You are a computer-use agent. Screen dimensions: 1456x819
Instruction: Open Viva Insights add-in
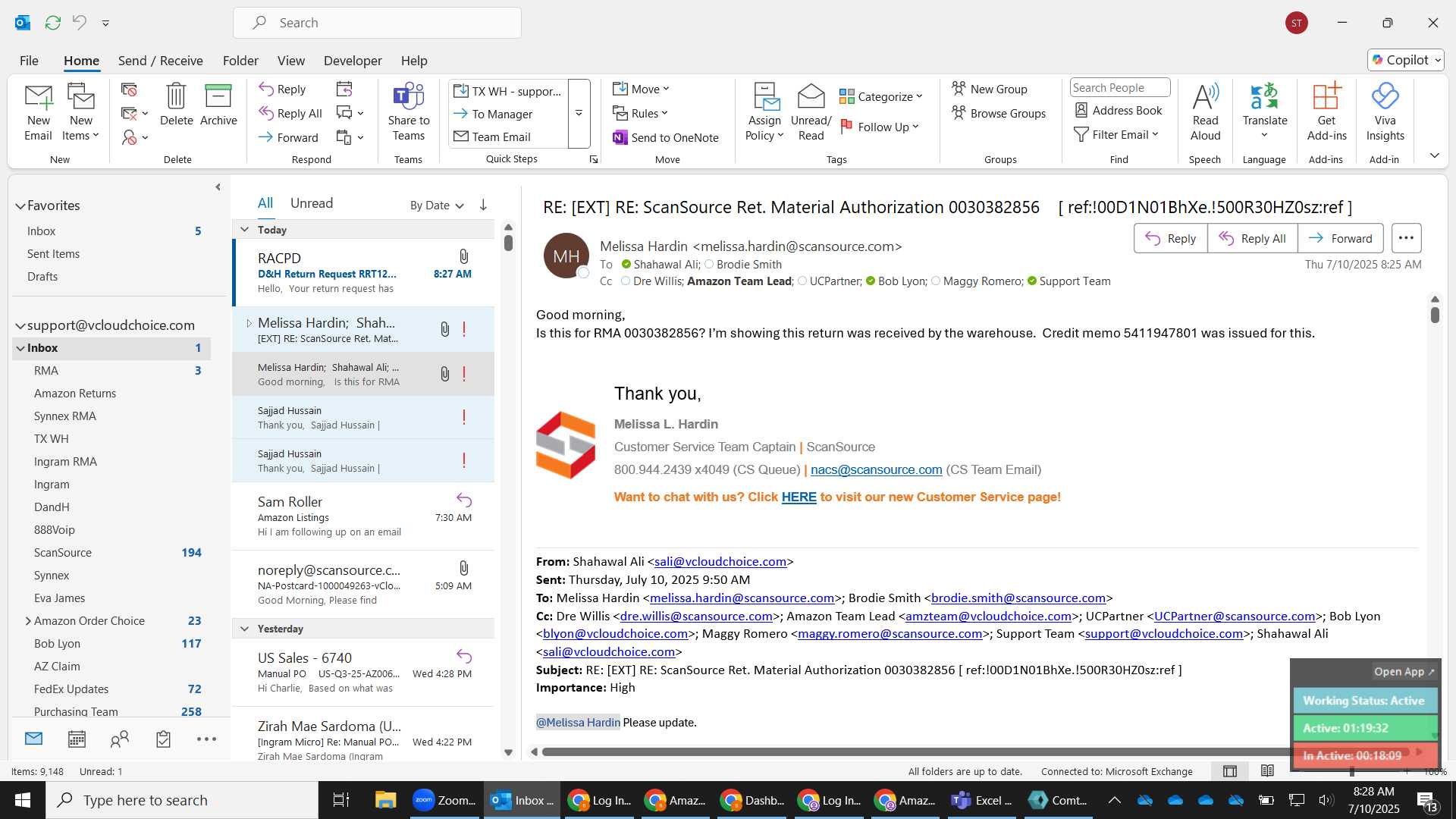[x=1385, y=111]
